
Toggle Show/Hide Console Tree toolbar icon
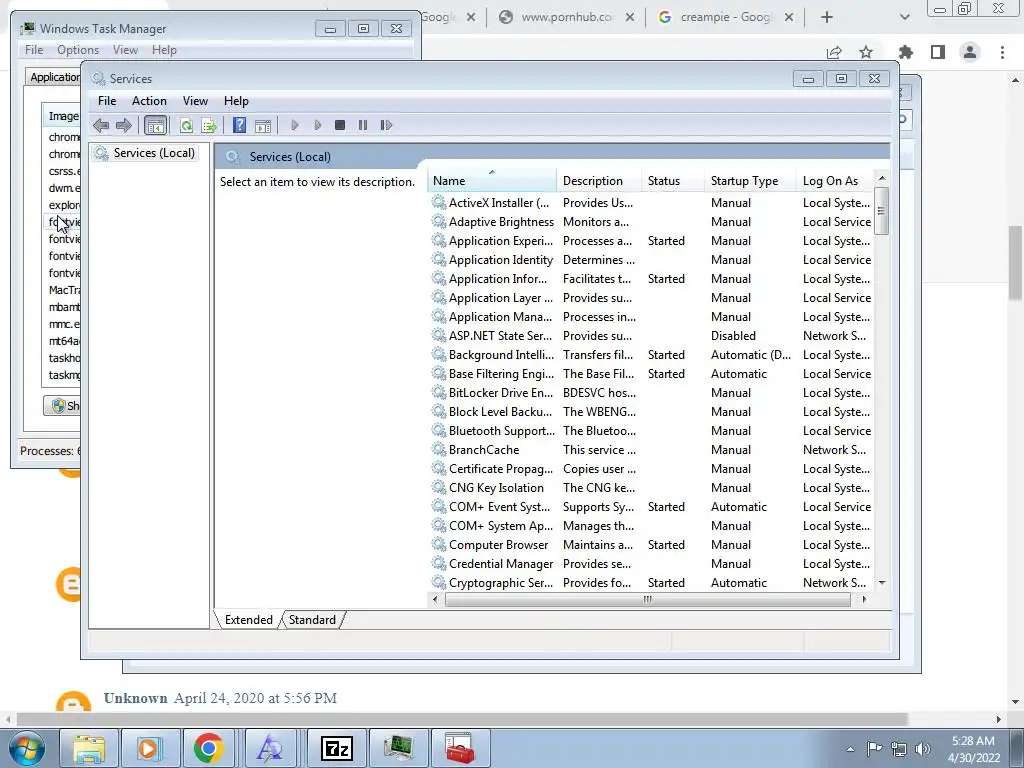point(155,125)
